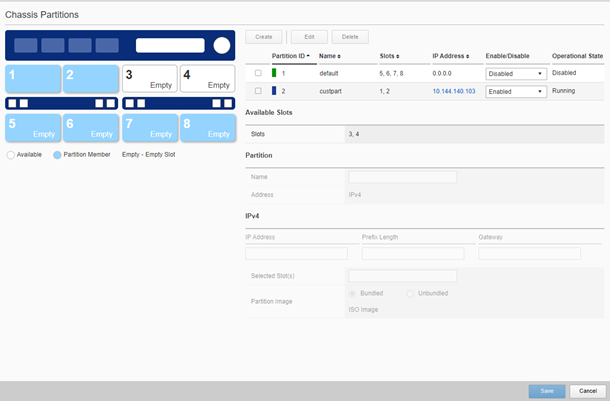Click the blue color marker for partition 2
The width and height of the screenshot is (610, 402).
click(x=275, y=91)
